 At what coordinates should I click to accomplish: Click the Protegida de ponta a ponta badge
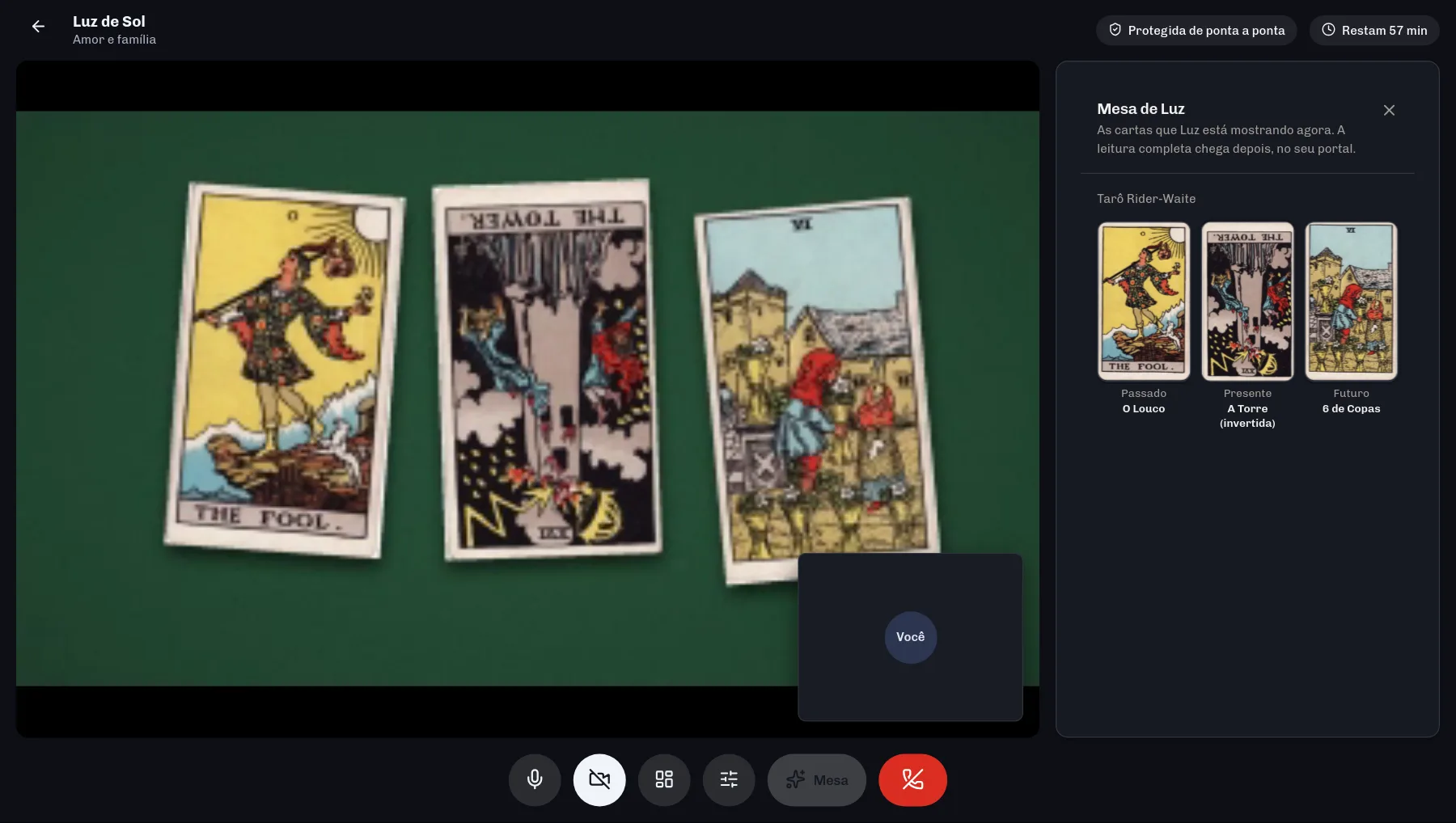(x=1196, y=31)
